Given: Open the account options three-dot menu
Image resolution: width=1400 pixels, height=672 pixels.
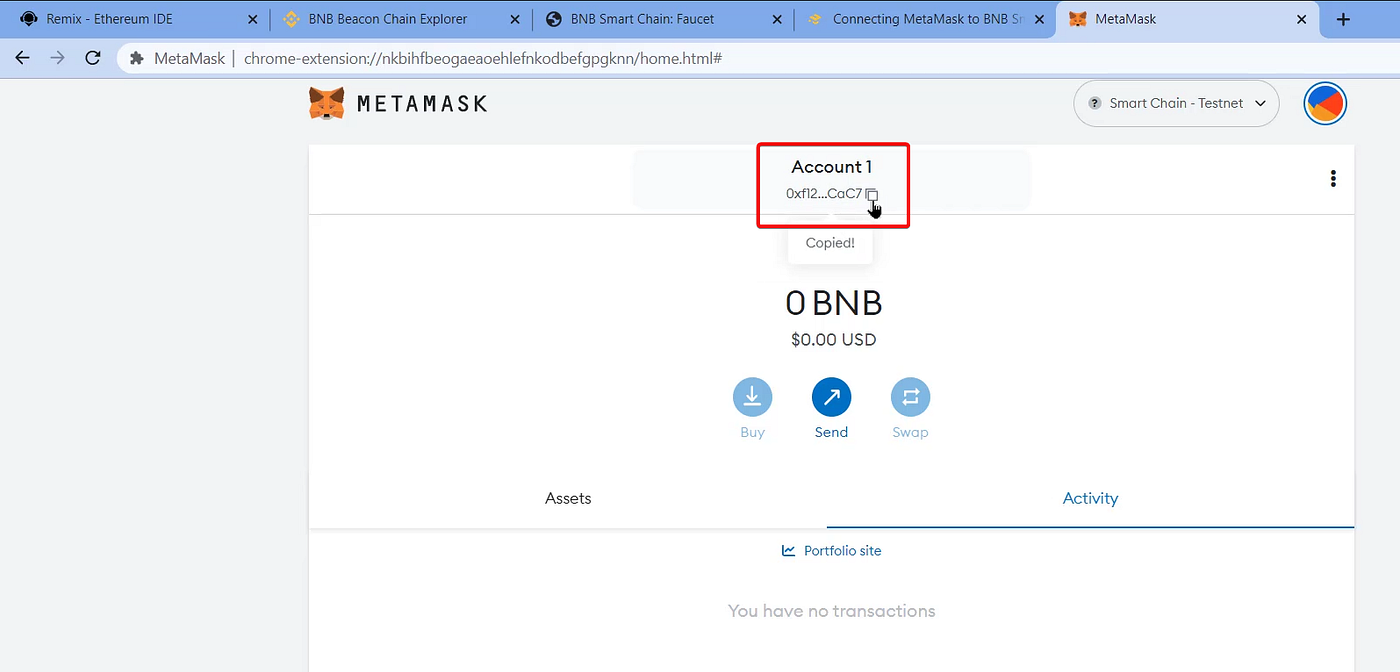Looking at the screenshot, I should (x=1333, y=178).
